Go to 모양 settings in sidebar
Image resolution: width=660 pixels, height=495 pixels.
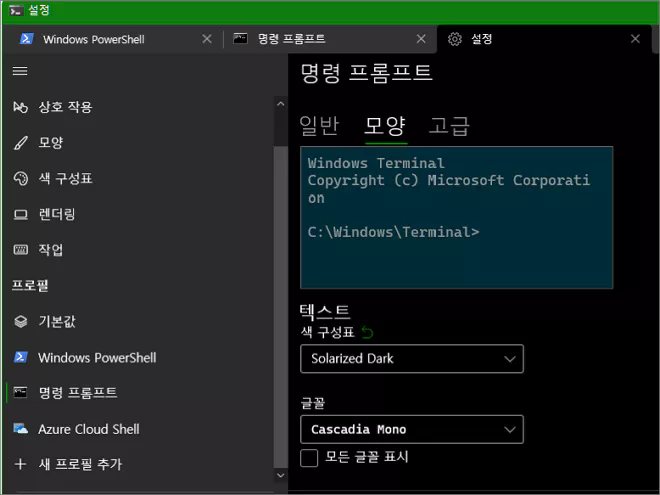139,143
